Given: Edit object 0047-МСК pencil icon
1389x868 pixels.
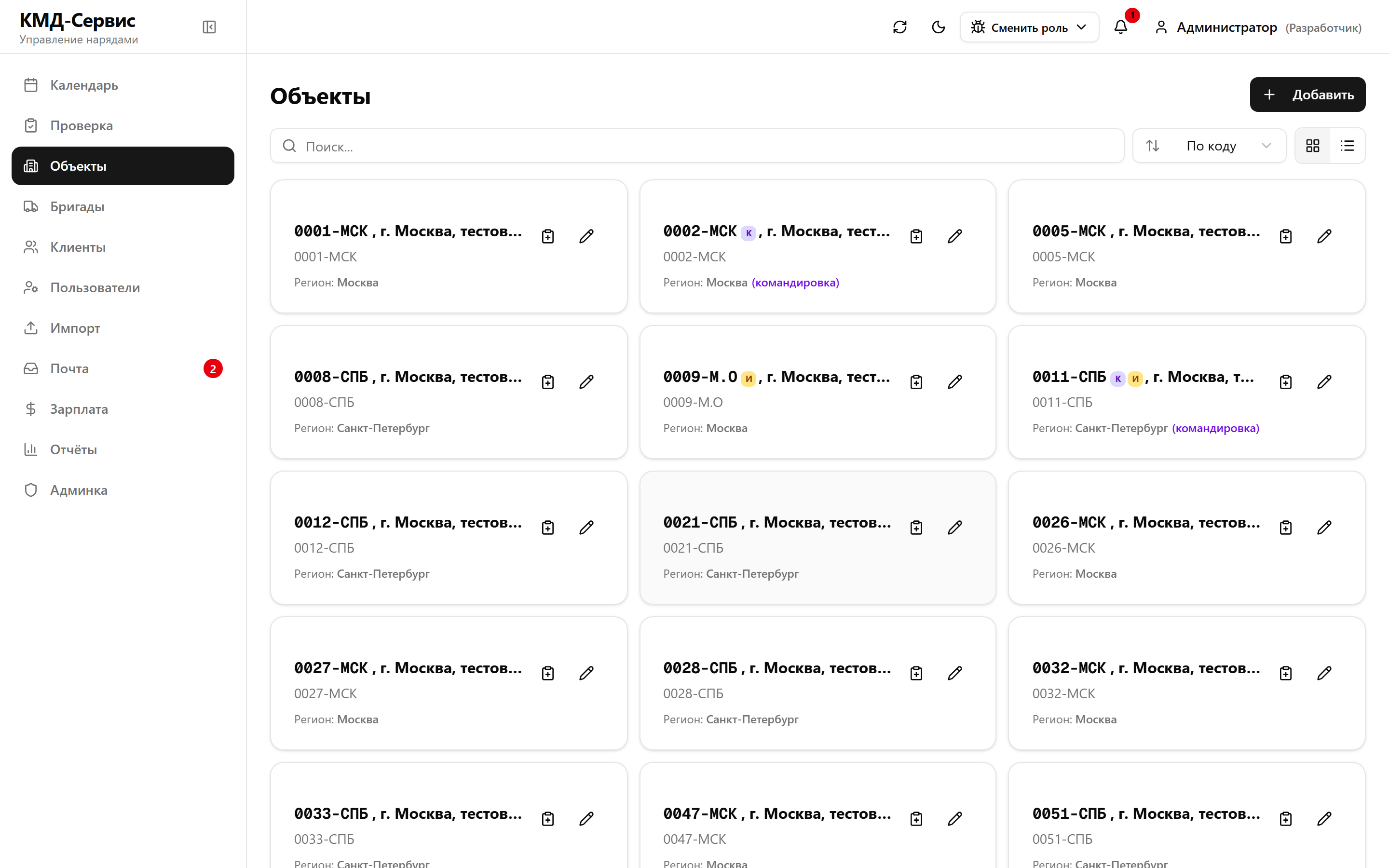Looking at the screenshot, I should 954,819.
